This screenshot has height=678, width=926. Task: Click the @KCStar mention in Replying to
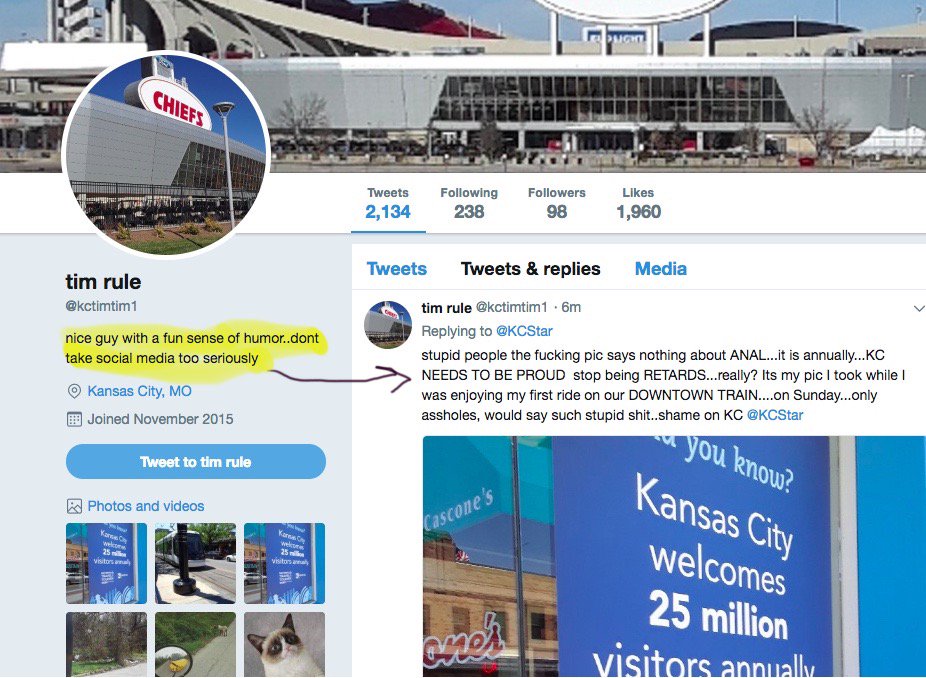[524, 331]
